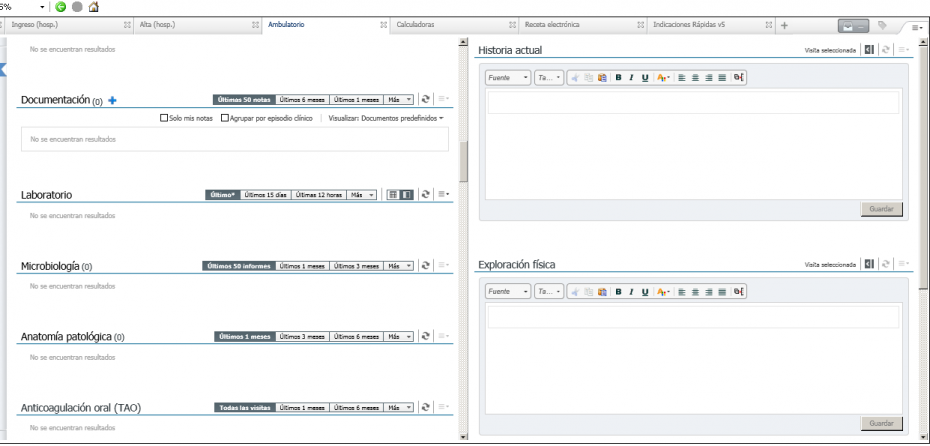Click Guardar button under Historia actual

[x=881, y=210]
